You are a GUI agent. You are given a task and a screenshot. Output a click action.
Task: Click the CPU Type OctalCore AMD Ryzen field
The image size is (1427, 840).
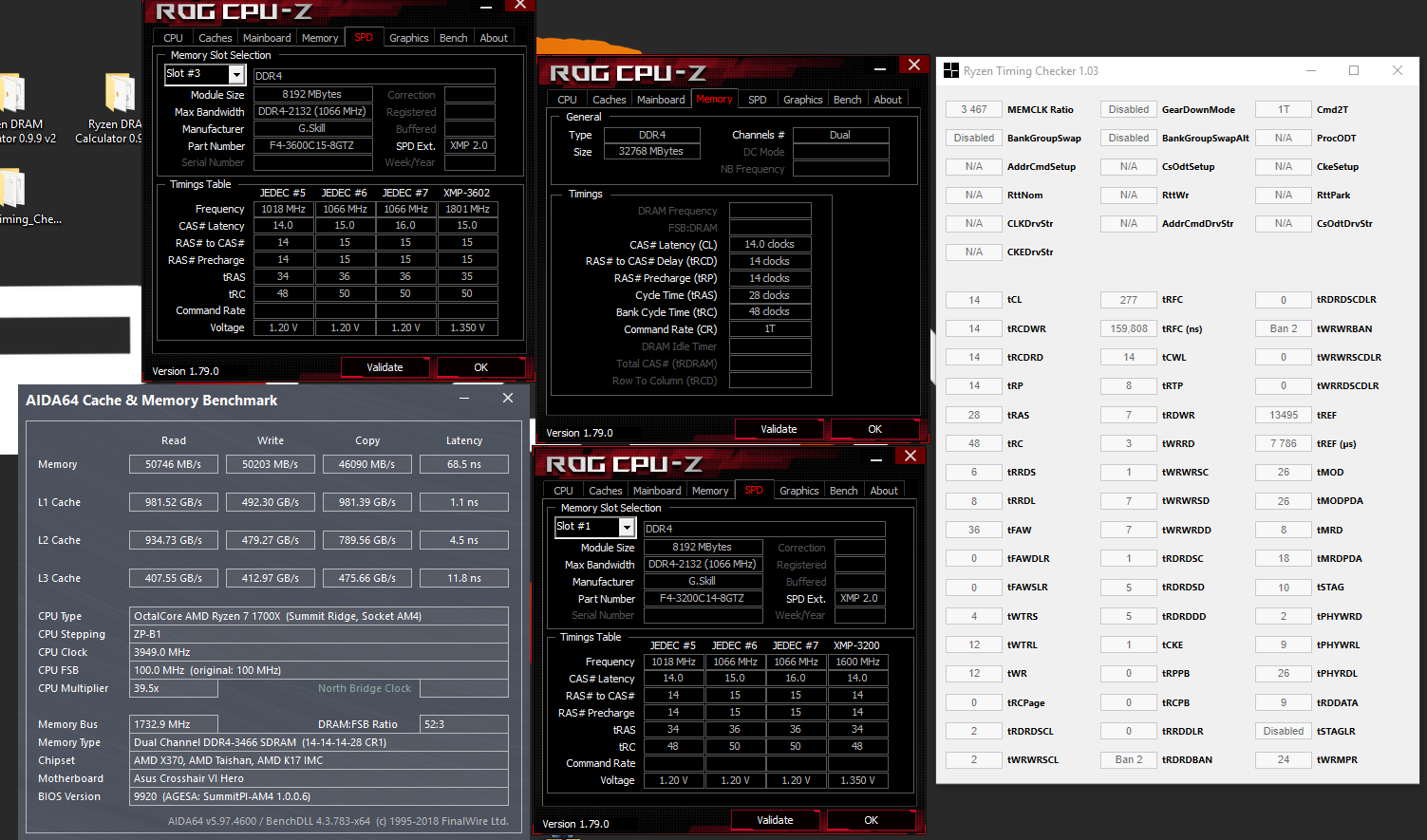319,616
